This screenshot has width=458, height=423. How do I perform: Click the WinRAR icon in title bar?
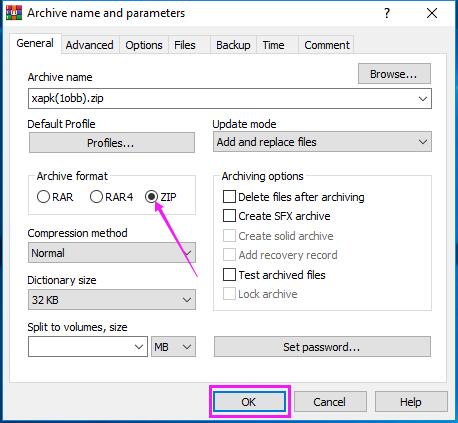click(14, 13)
